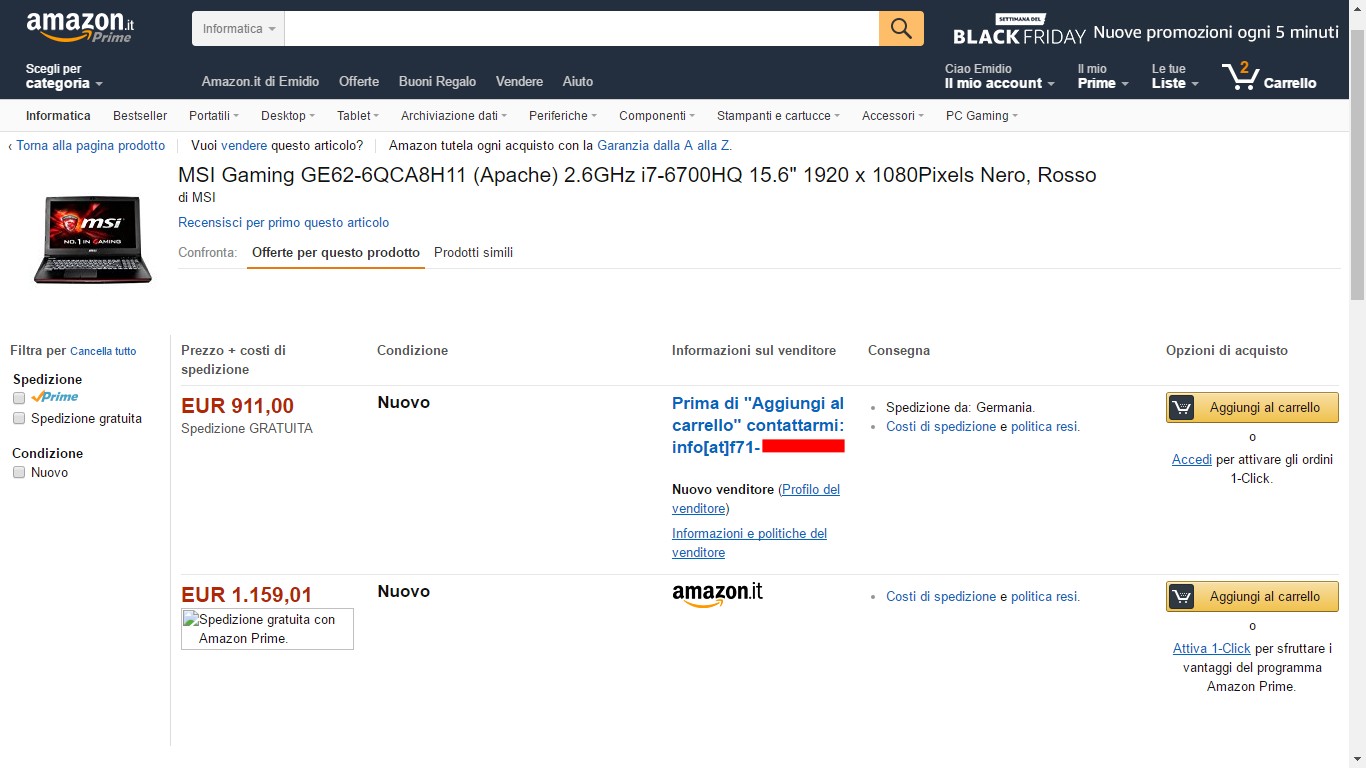Check the Spedizione gratuita filter

[x=19, y=419]
